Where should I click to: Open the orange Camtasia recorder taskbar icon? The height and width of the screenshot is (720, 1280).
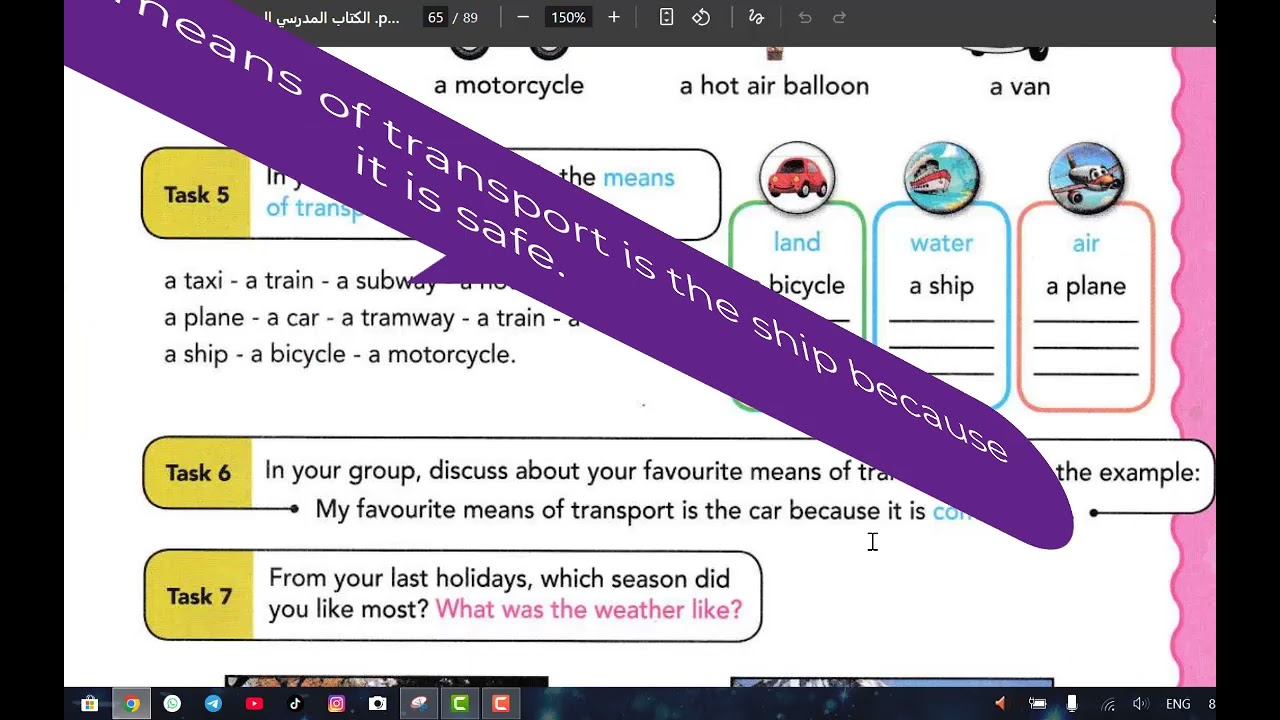pyautogui.click(x=501, y=704)
